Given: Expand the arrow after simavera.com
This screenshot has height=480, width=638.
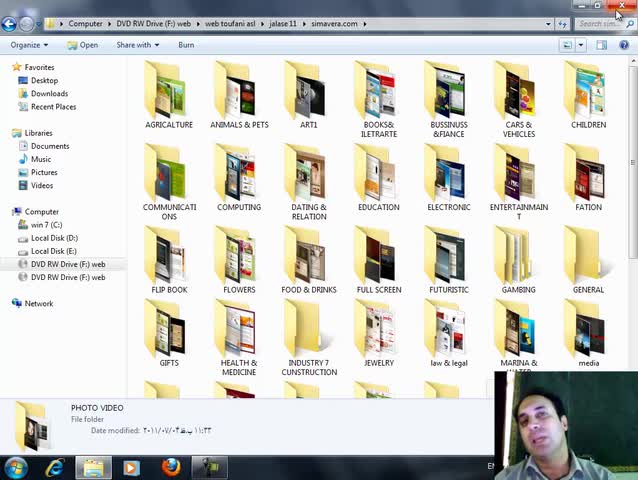Looking at the screenshot, I should coord(365,24).
